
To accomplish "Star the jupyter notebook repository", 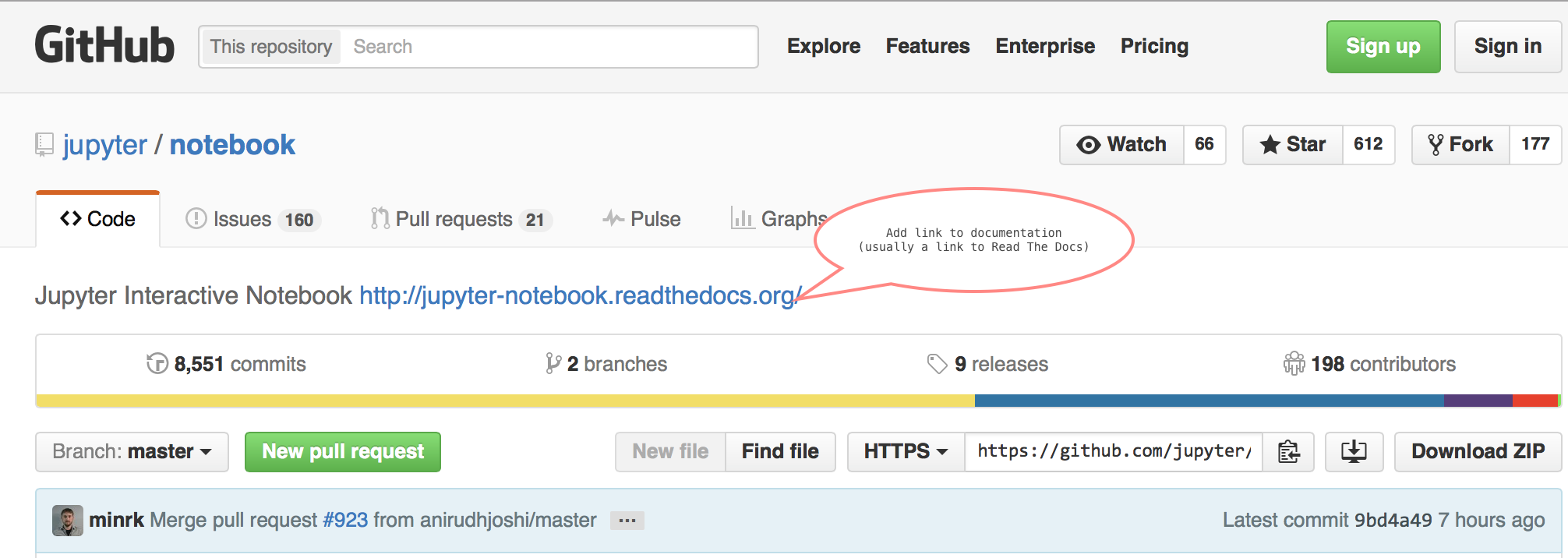I will (1293, 145).
